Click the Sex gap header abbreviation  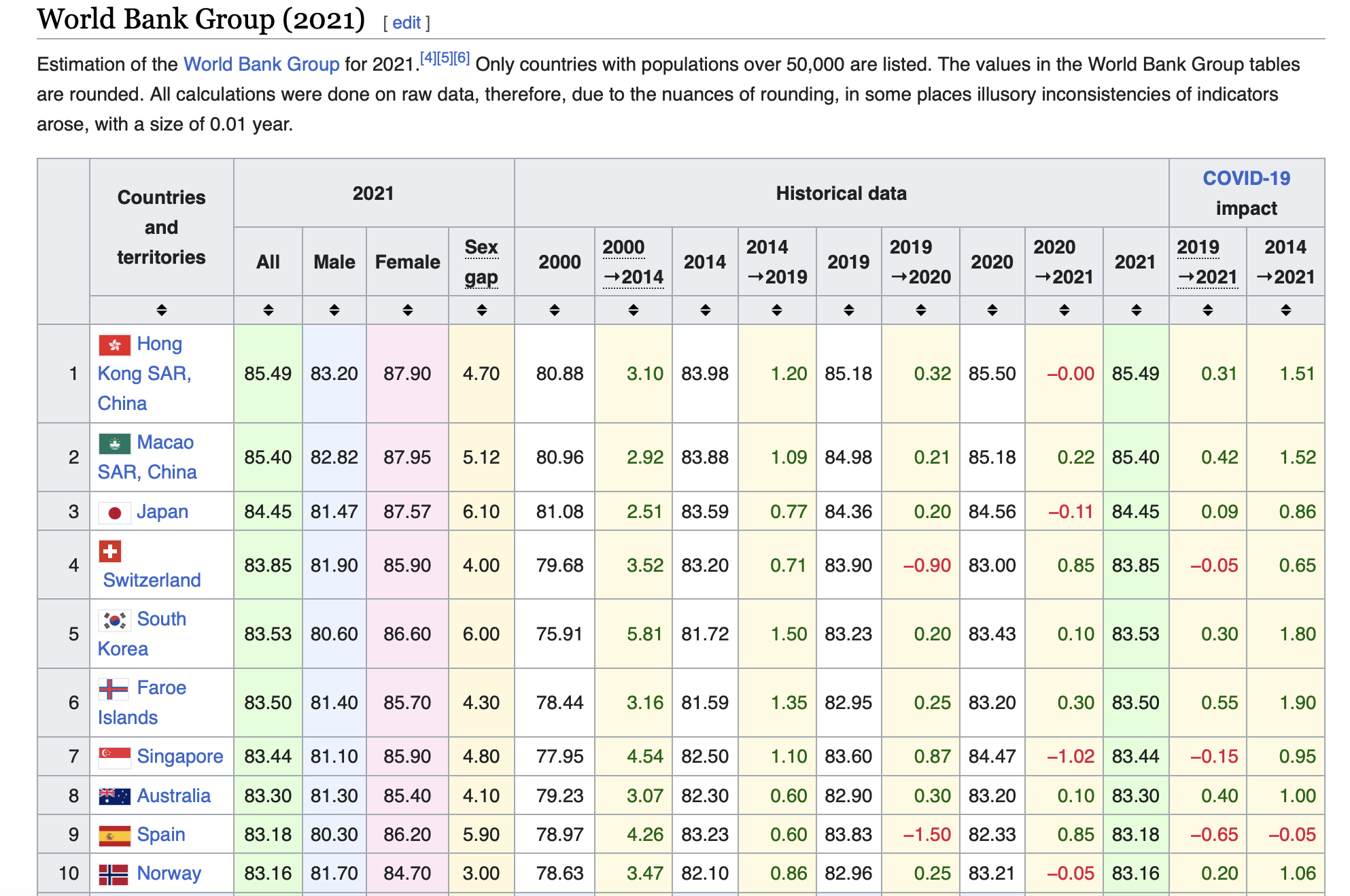(481, 262)
